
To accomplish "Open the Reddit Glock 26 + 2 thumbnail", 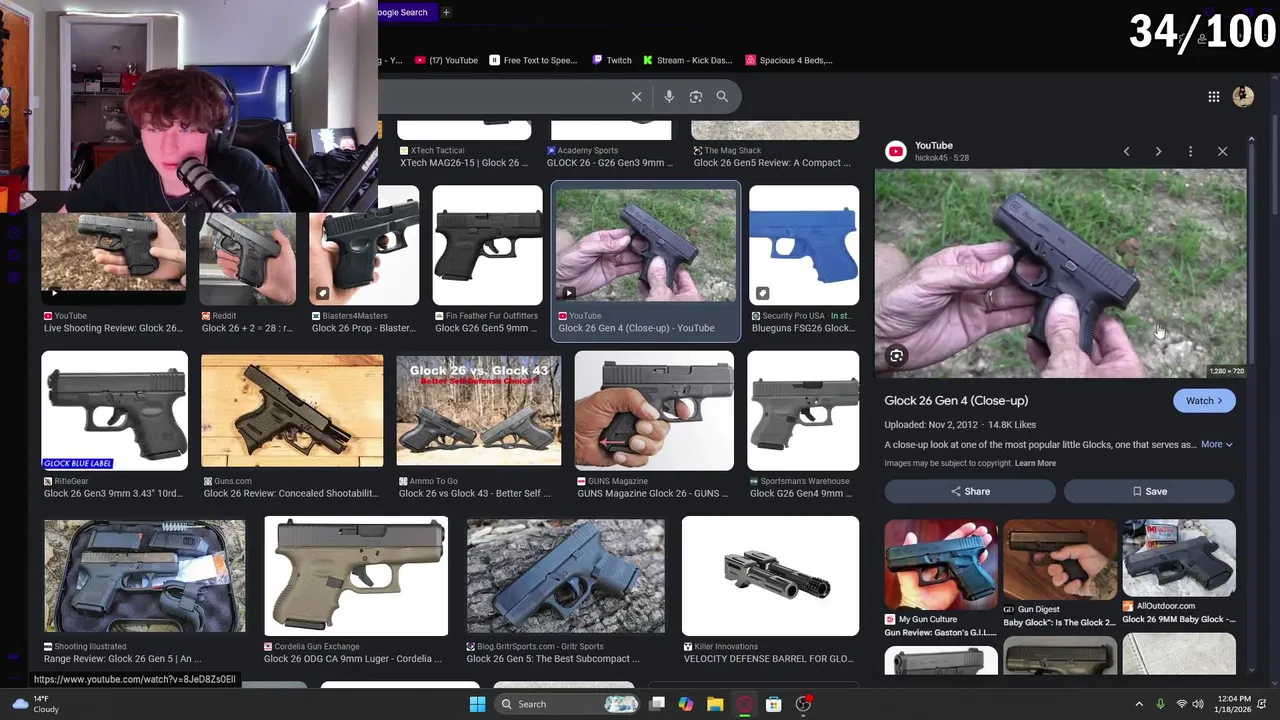I will point(247,258).
